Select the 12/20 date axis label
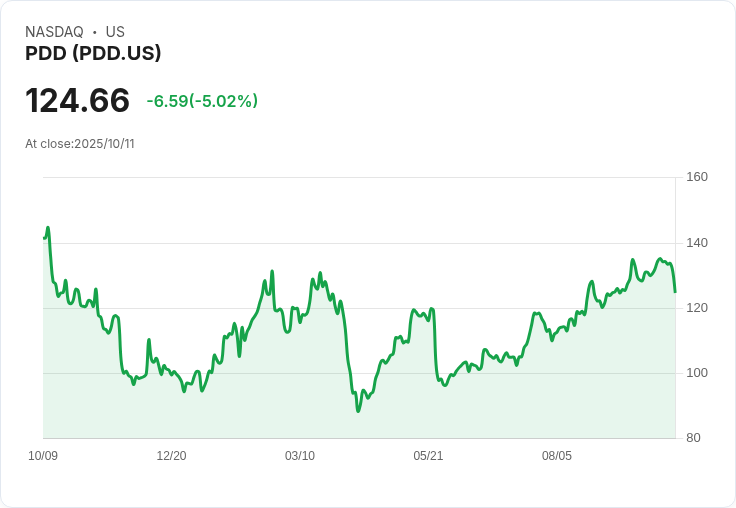The height and width of the screenshot is (508, 736). tap(171, 456)
